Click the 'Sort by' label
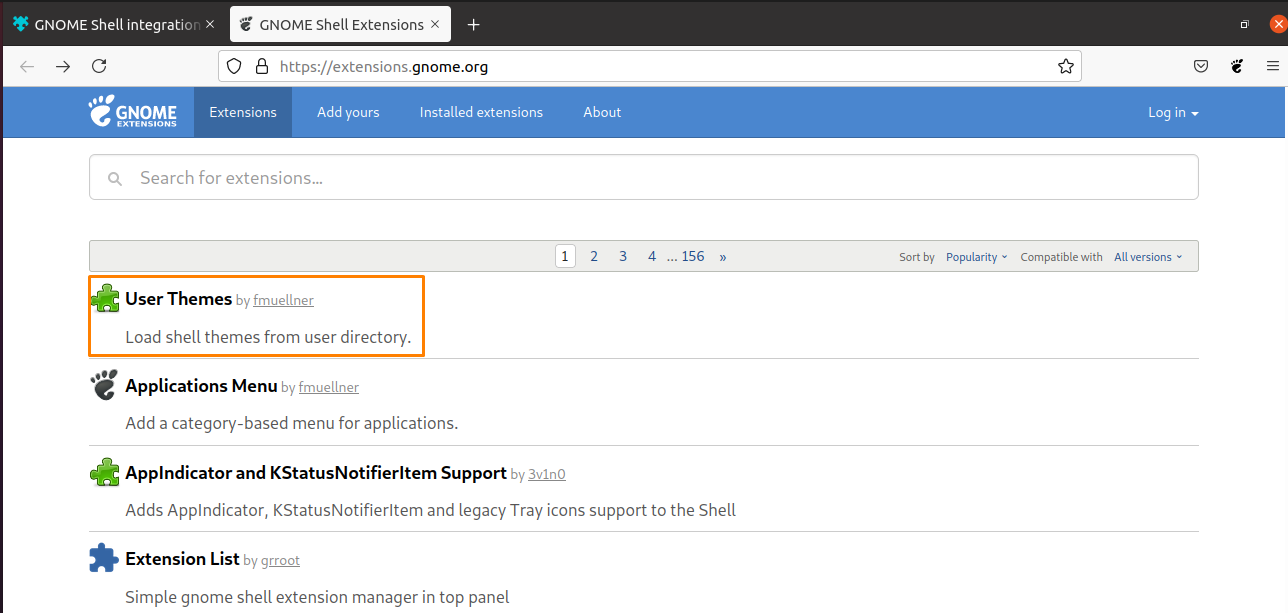Image resolution: width=1288 pixels, height=613 pixels. tap(917, 257)
